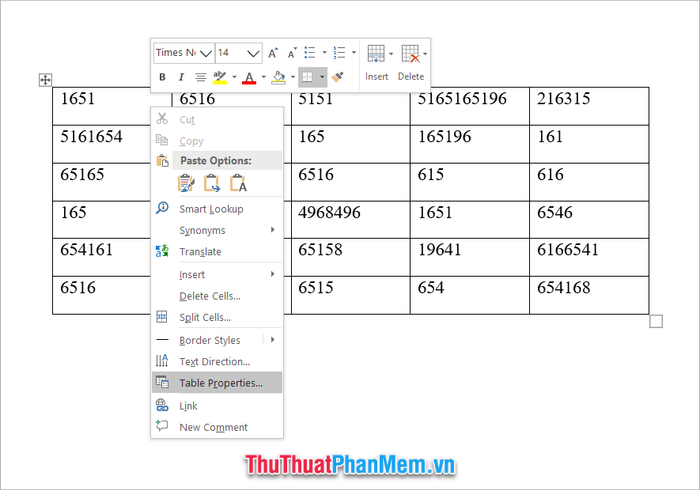Open Table Properties from context menu

[220, 383]
